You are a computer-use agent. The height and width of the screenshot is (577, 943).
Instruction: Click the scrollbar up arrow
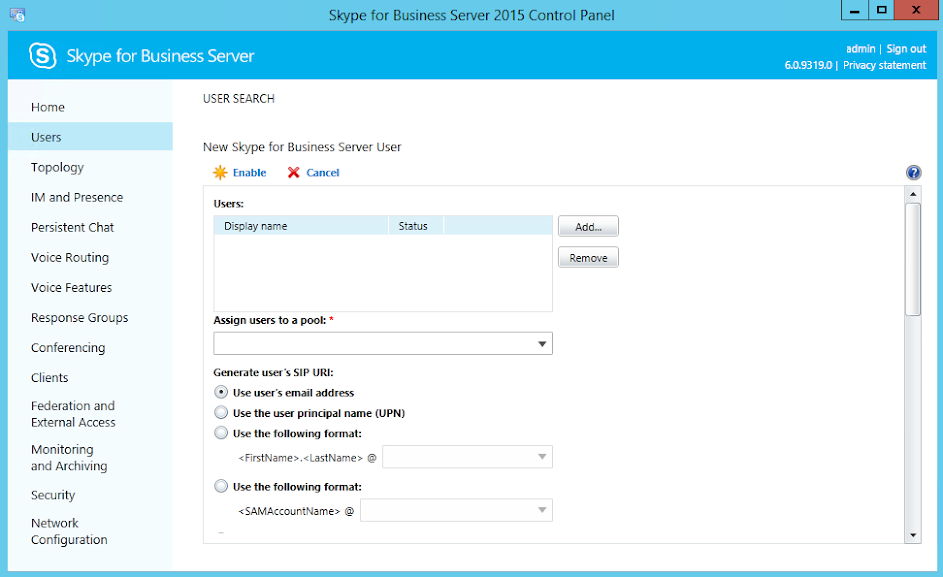pos(913,194)
